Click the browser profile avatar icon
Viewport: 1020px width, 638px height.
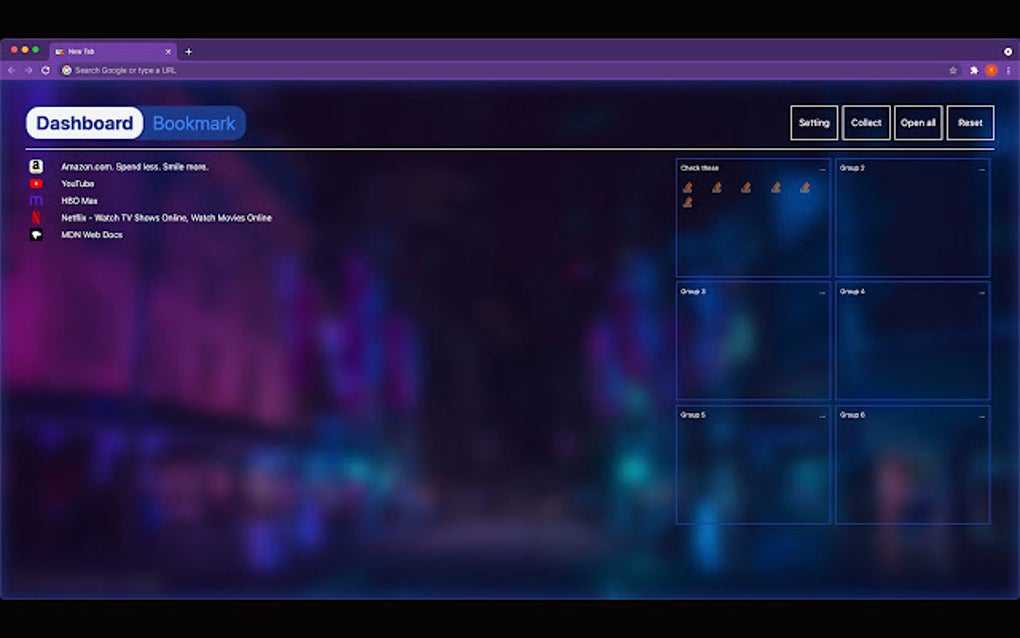[x=991, y=70]
